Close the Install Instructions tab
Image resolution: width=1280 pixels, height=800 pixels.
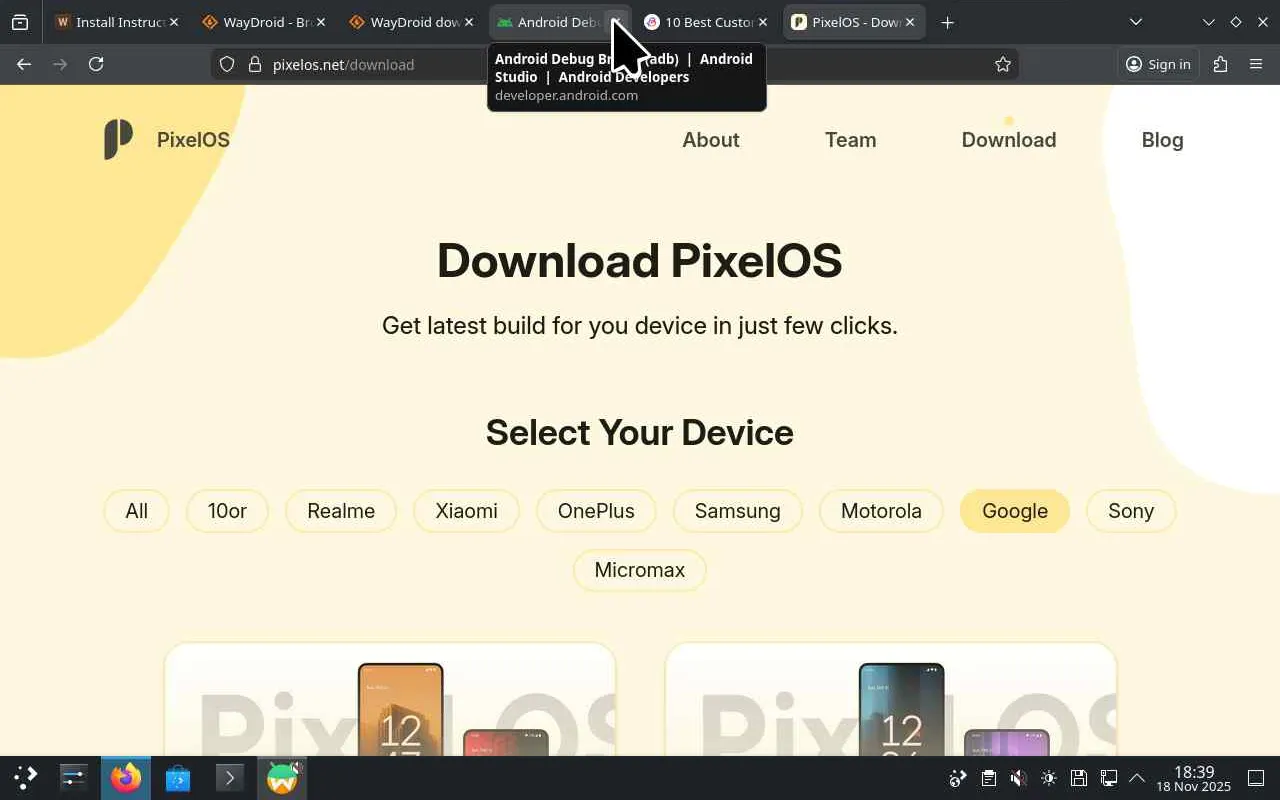pyautogui.click(x=174, y=22)
